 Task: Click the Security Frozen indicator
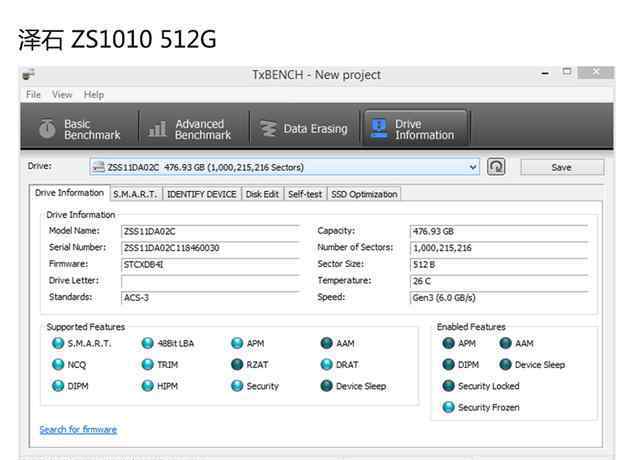(x=449, y=407)
